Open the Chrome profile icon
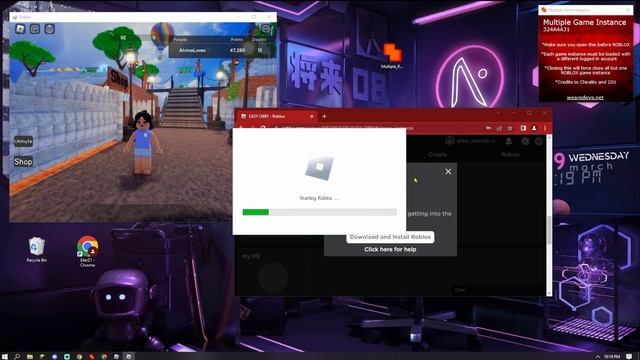The height and width of the screenshot is (360, 640). pyautogui.click(x=534, y=128)
